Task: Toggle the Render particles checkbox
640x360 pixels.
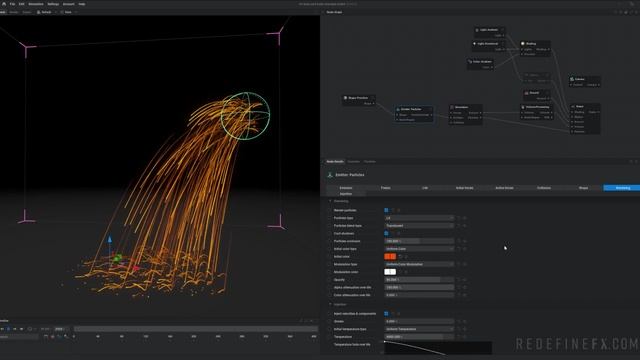Action: (x=386, y=210)
